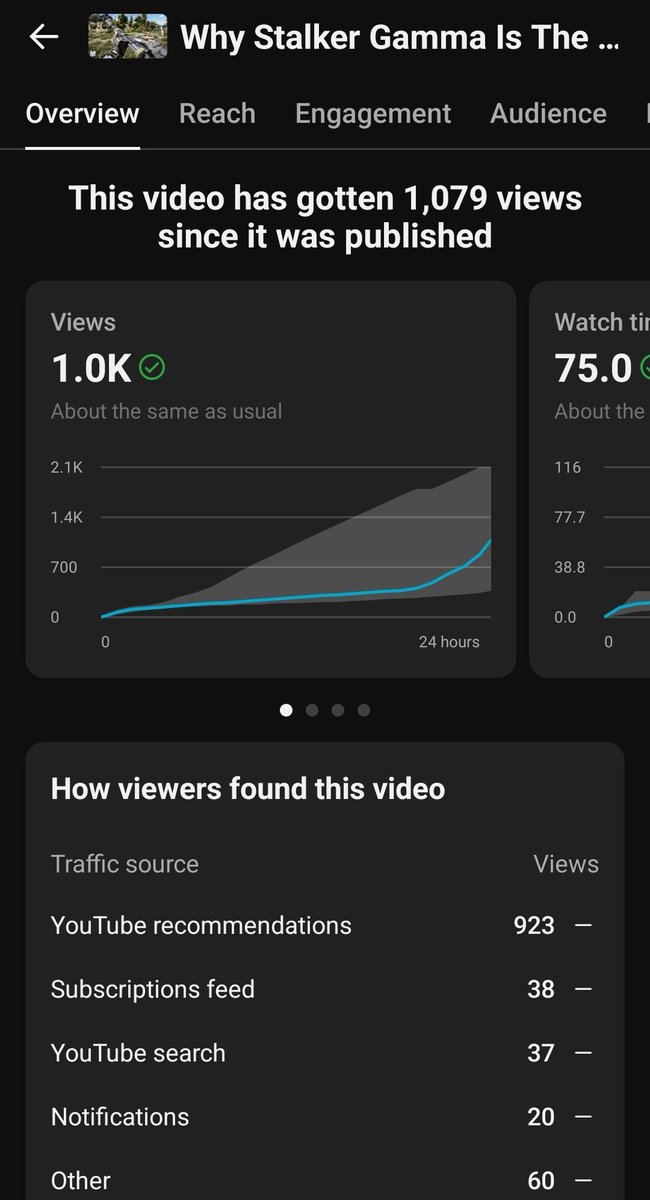Open the Views chart card
Viewport: 650px width, 1200px height.
click(x=271, y=479)
